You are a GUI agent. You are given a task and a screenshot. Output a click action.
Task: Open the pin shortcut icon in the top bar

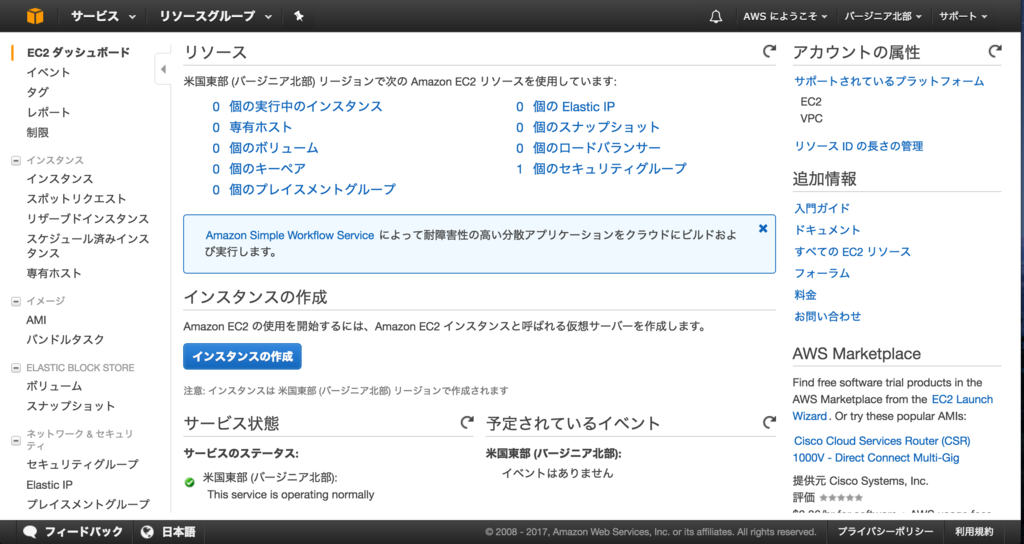click(x=298, y=16)
